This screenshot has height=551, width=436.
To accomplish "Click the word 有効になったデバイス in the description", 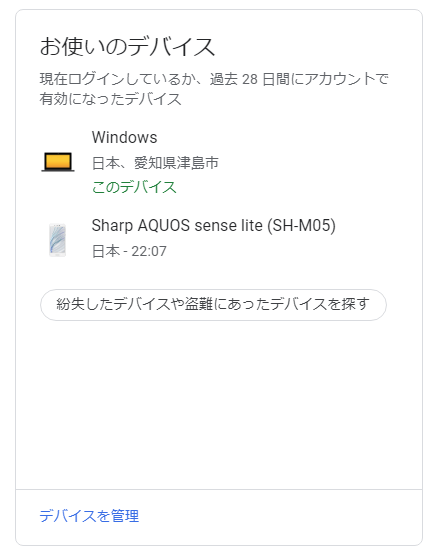I will tap(110, 99).
